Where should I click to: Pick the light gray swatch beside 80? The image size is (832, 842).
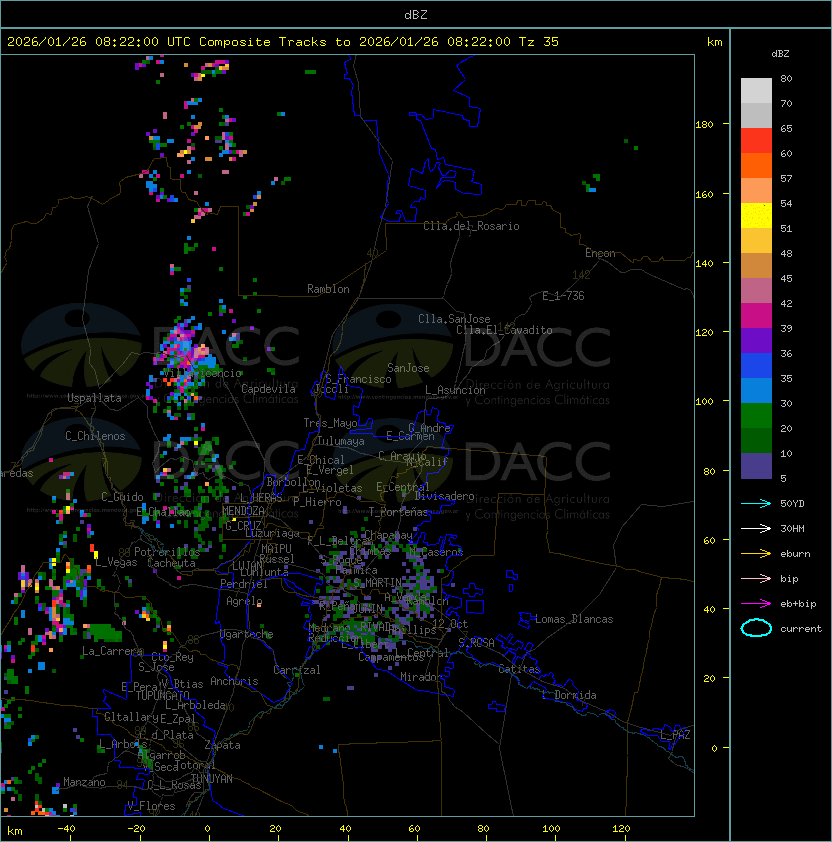click(756, 90)
